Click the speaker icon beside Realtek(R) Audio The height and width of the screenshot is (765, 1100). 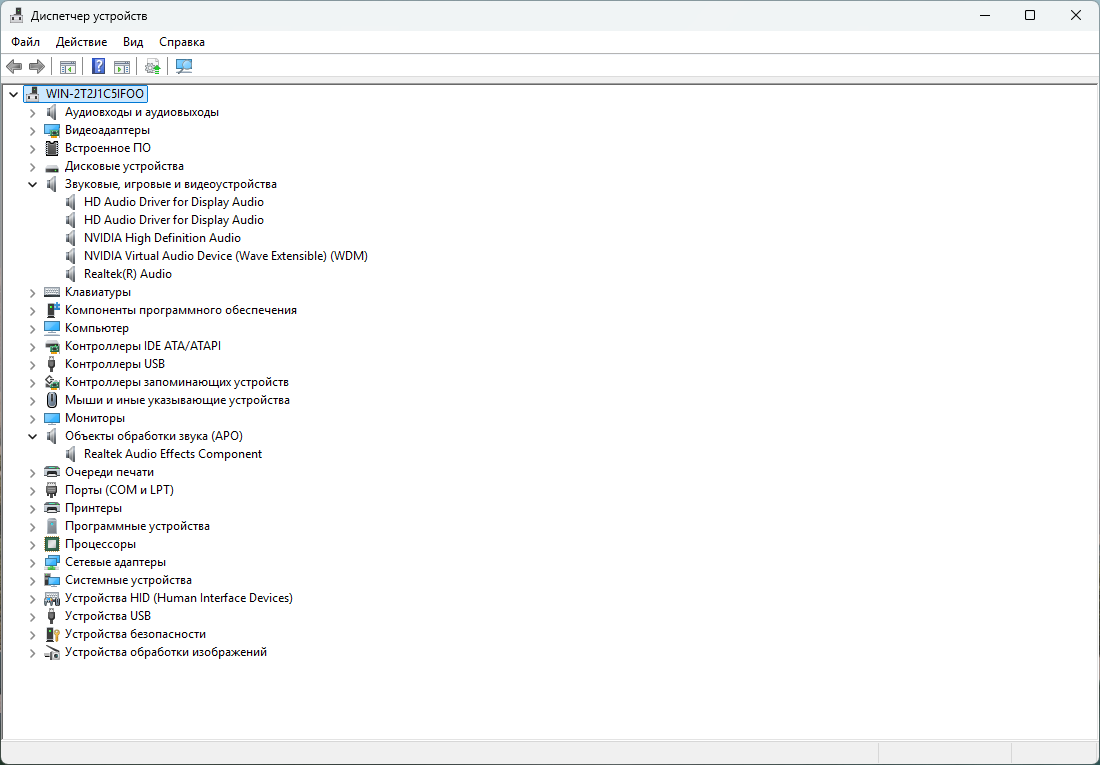pos(71,274)
